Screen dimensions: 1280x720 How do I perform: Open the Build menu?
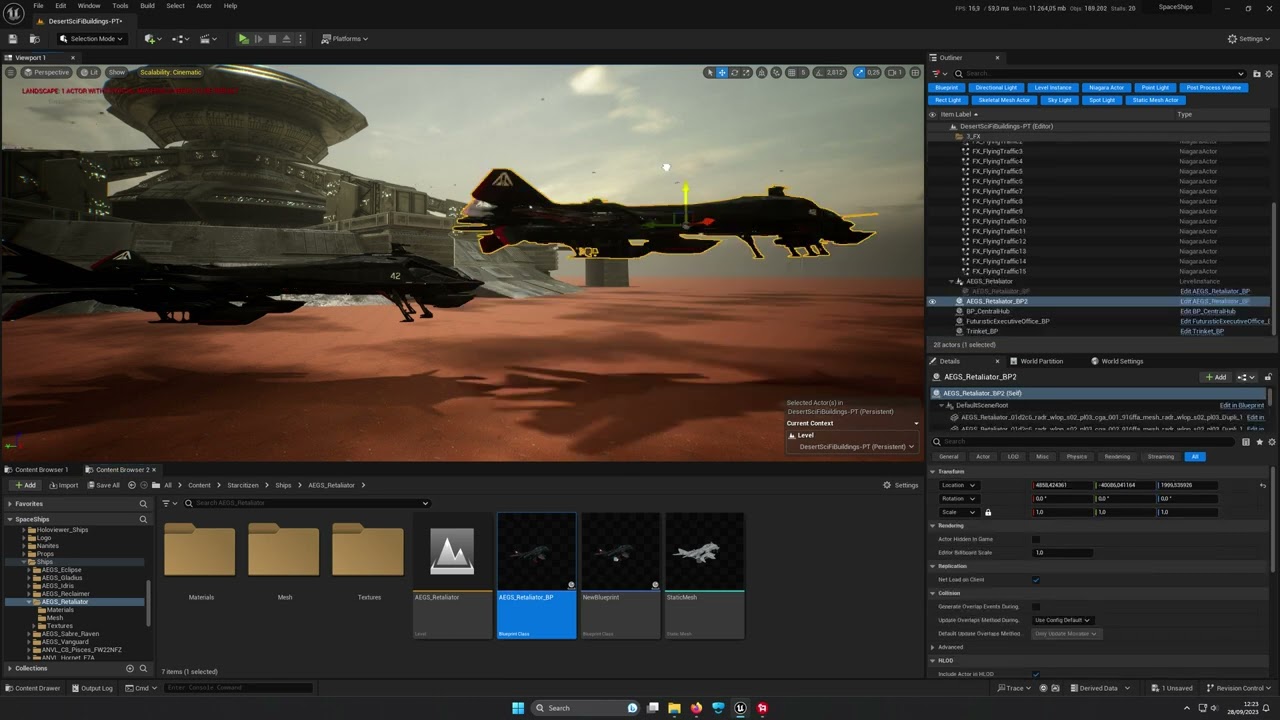point(147,6)
